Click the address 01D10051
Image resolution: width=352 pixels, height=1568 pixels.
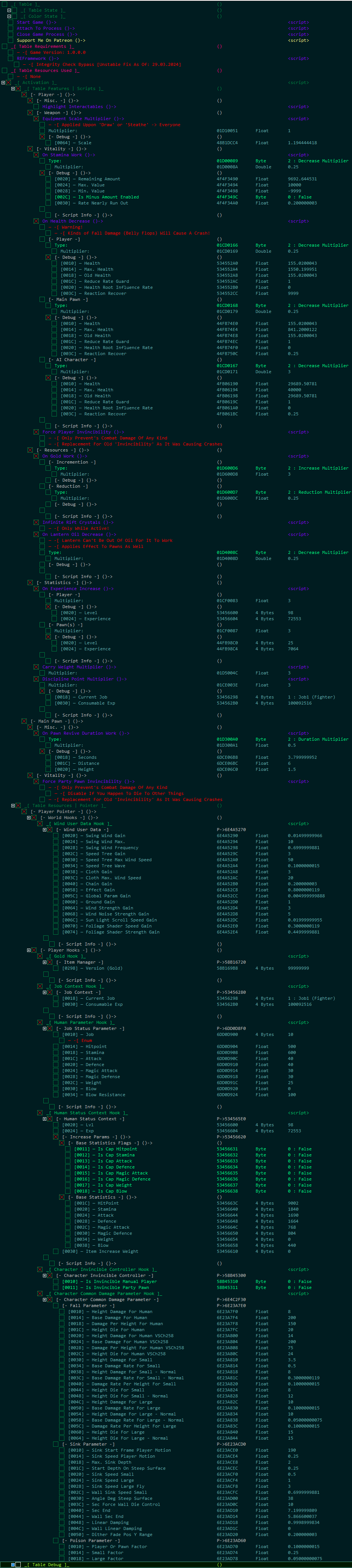[227, 131]
